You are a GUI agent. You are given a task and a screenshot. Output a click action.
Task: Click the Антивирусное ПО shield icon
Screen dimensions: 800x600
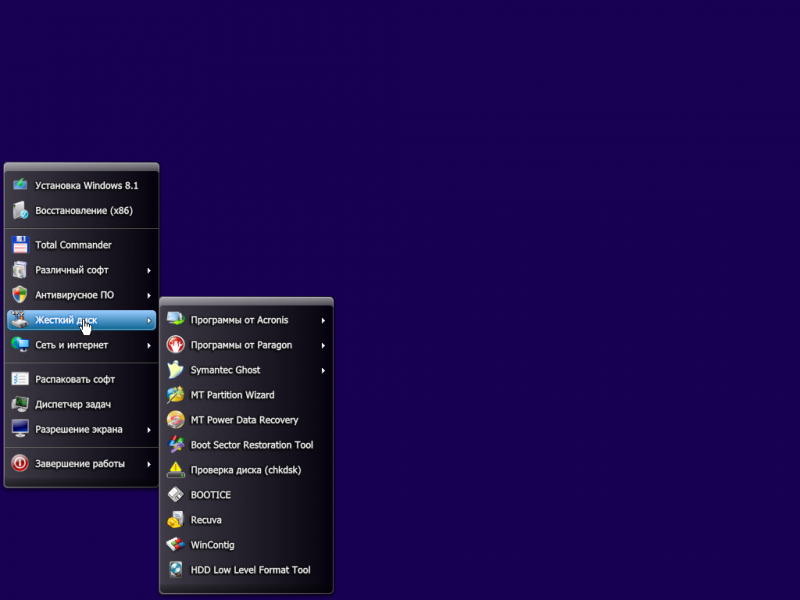pos(20,294)
